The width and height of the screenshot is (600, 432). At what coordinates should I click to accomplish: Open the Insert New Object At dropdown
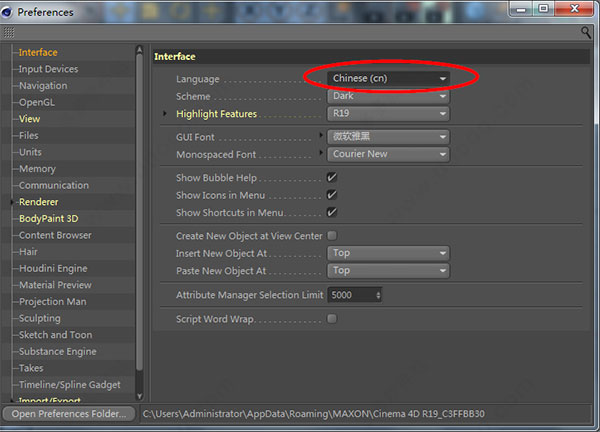tap(389, 254)
